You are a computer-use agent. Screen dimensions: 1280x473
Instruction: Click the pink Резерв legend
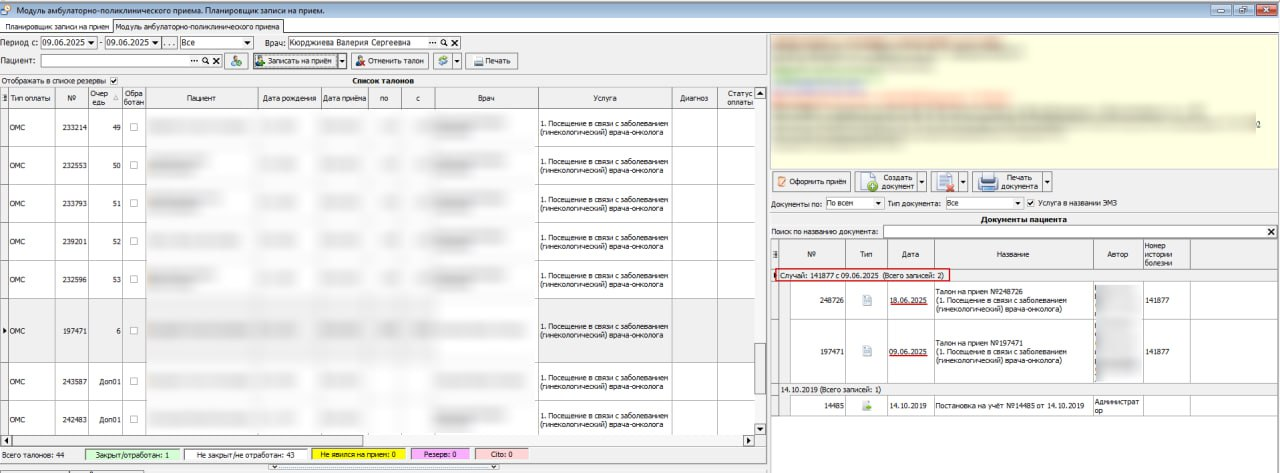[x=439, y=454]
